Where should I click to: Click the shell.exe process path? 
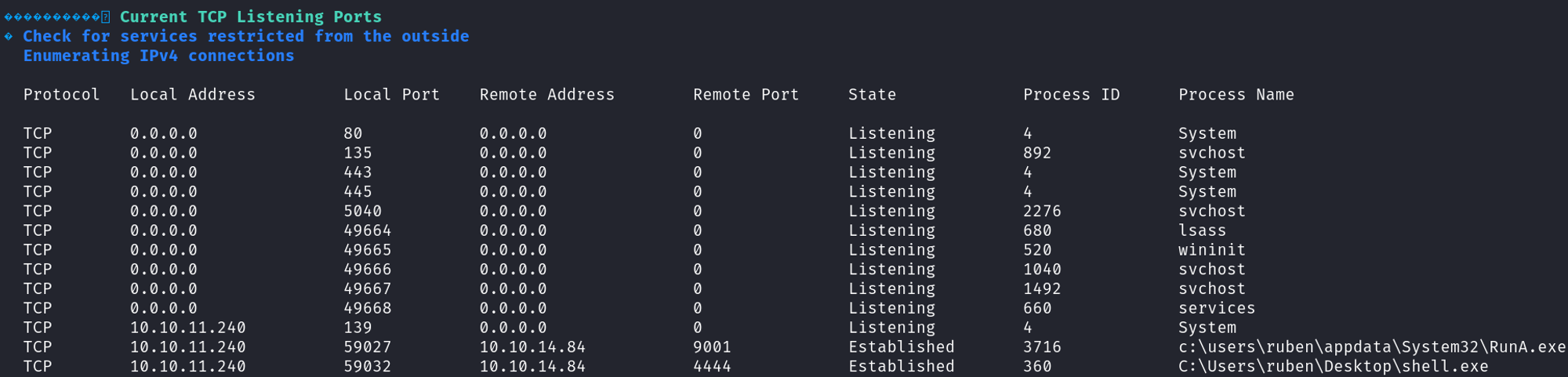[x=1333, y=367]
